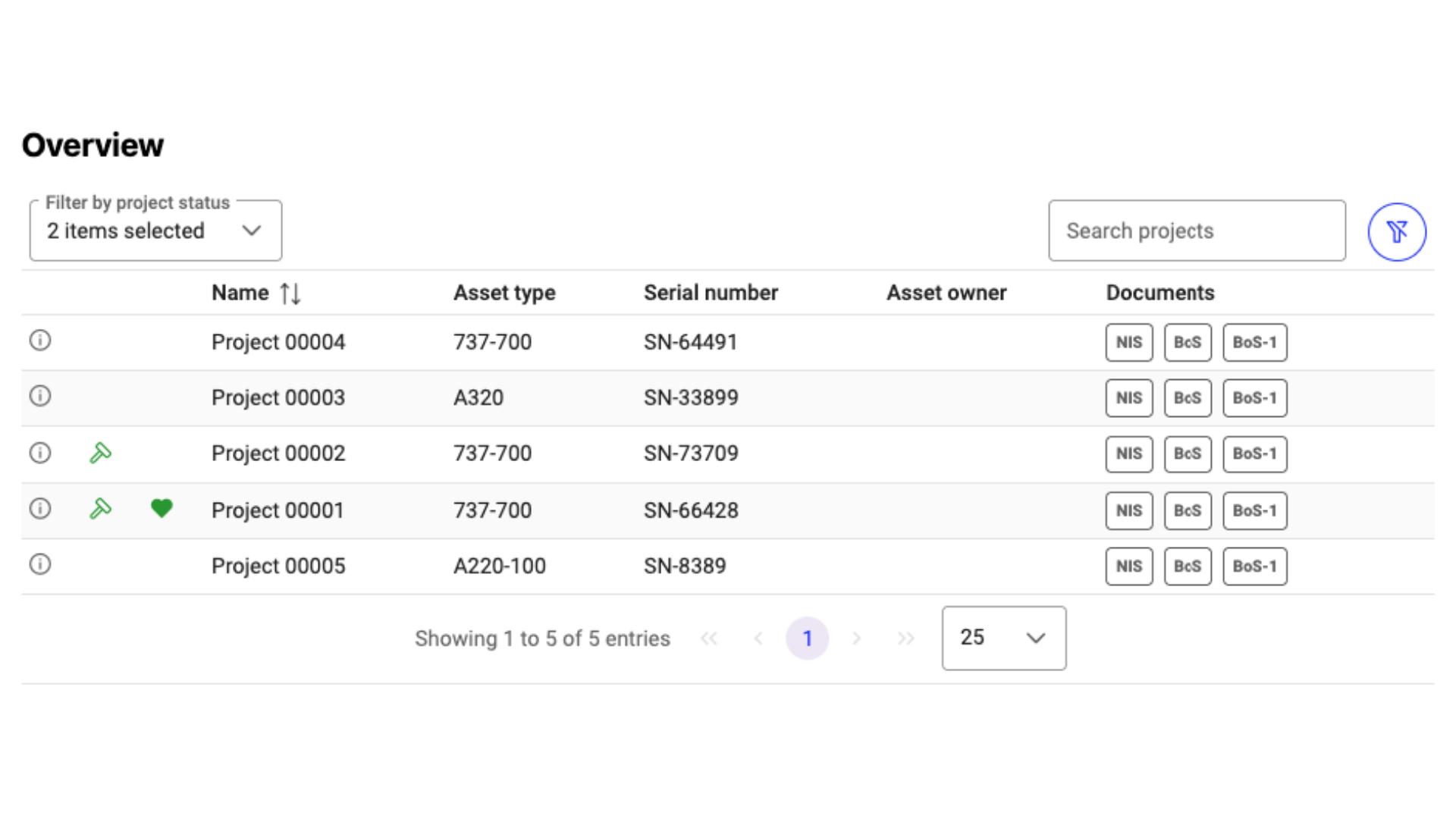Sort by Name using the arrows icon
Screen dimensions: 1456x819
point(290,293)
